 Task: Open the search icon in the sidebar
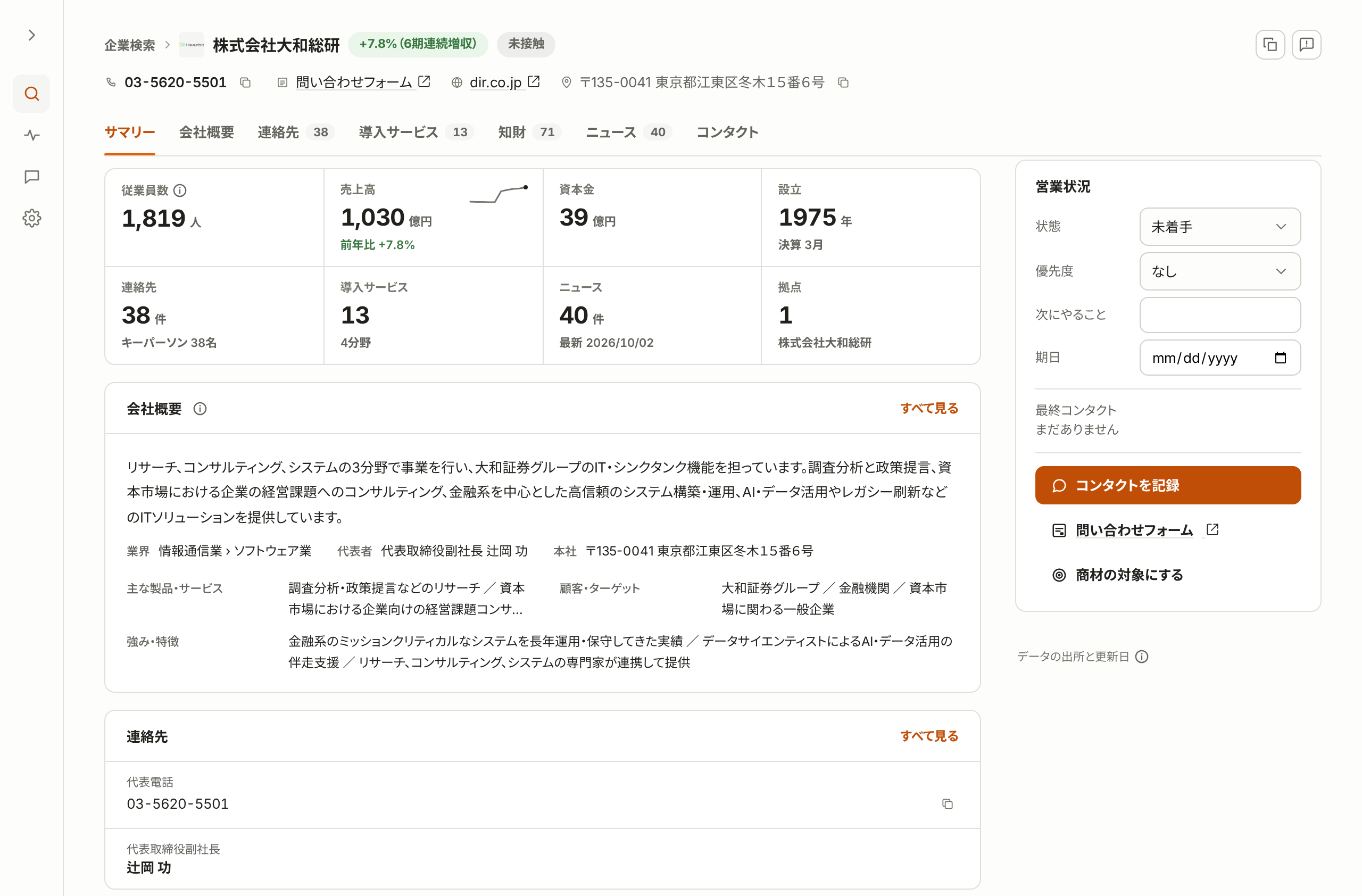31,94
